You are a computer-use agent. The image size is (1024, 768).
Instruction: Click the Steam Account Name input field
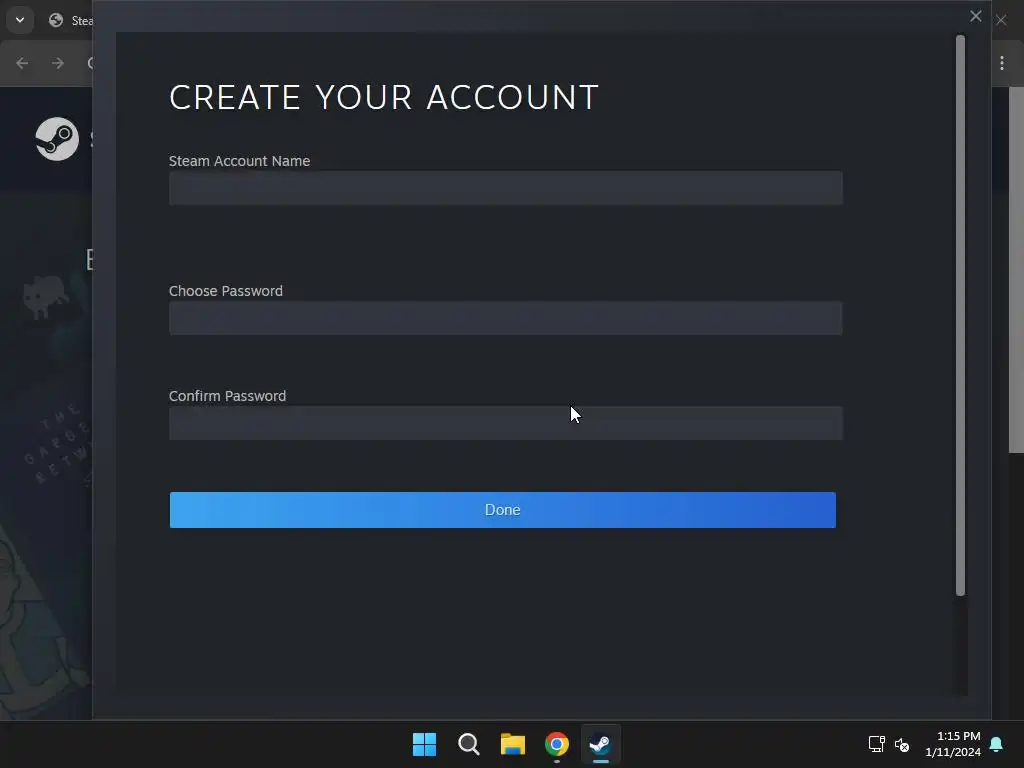tap(505, 188)
